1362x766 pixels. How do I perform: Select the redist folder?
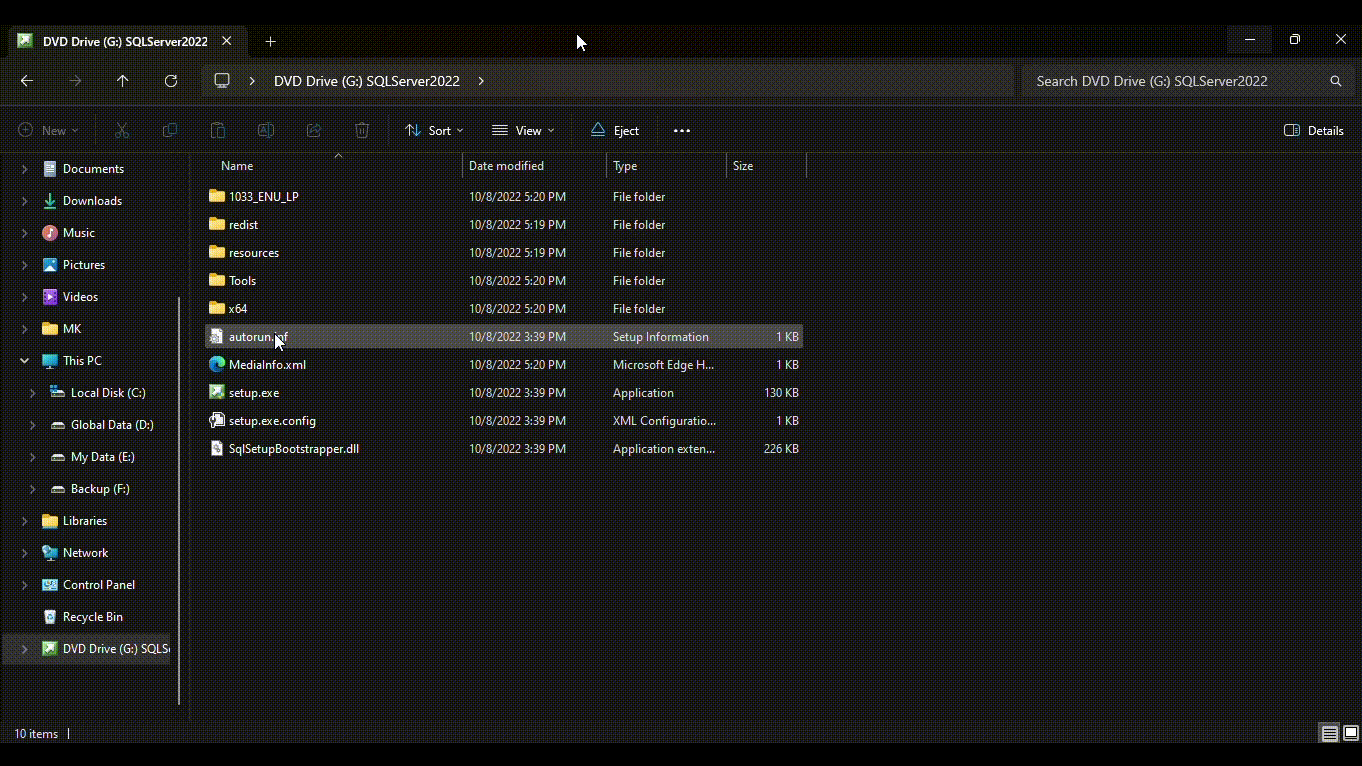(x=504, y=224)
